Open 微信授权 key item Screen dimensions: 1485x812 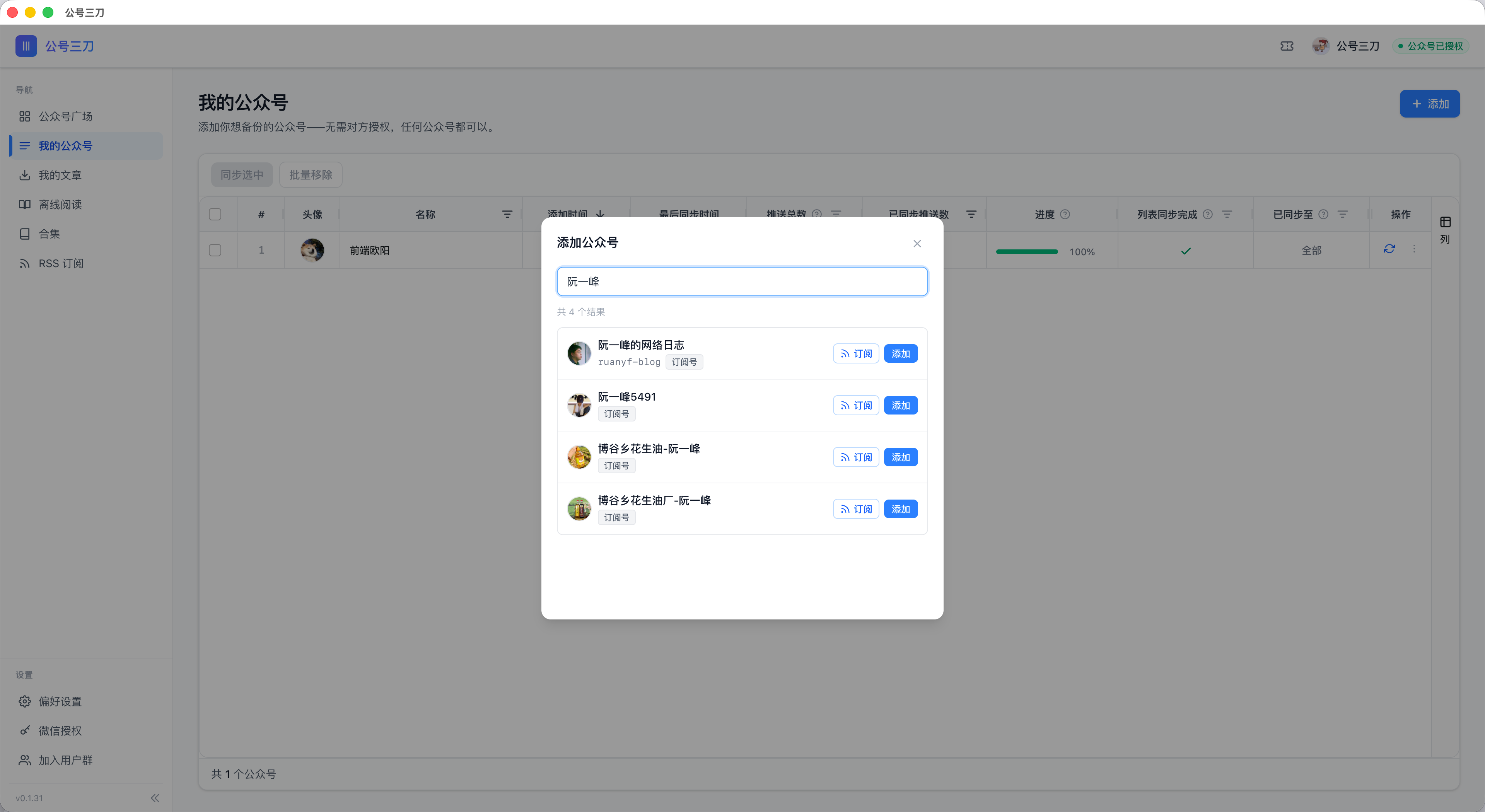[x=87, y=731]
